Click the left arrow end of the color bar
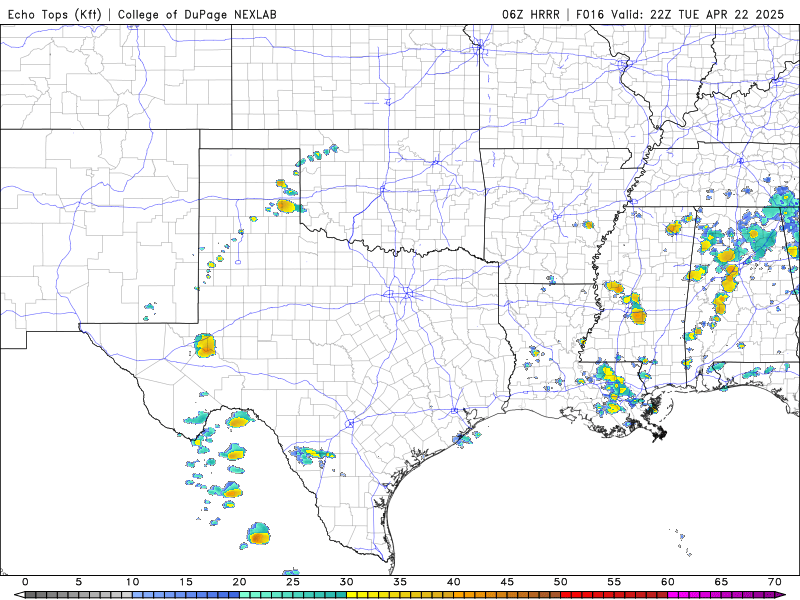Screen dimensions: 800x600 [19, 595]
